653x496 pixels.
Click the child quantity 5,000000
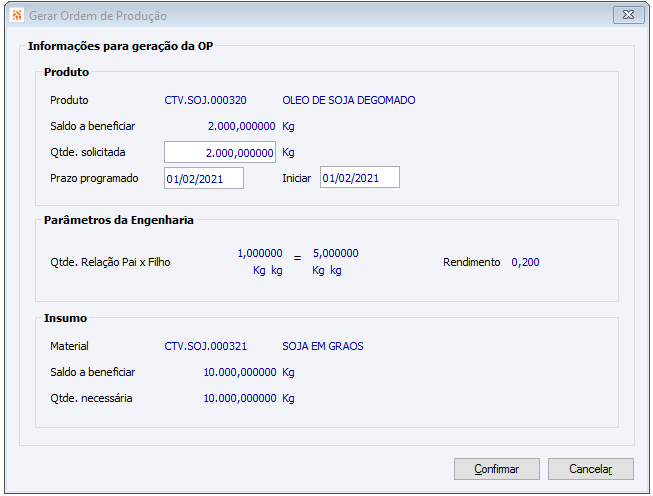coord(336,253)
